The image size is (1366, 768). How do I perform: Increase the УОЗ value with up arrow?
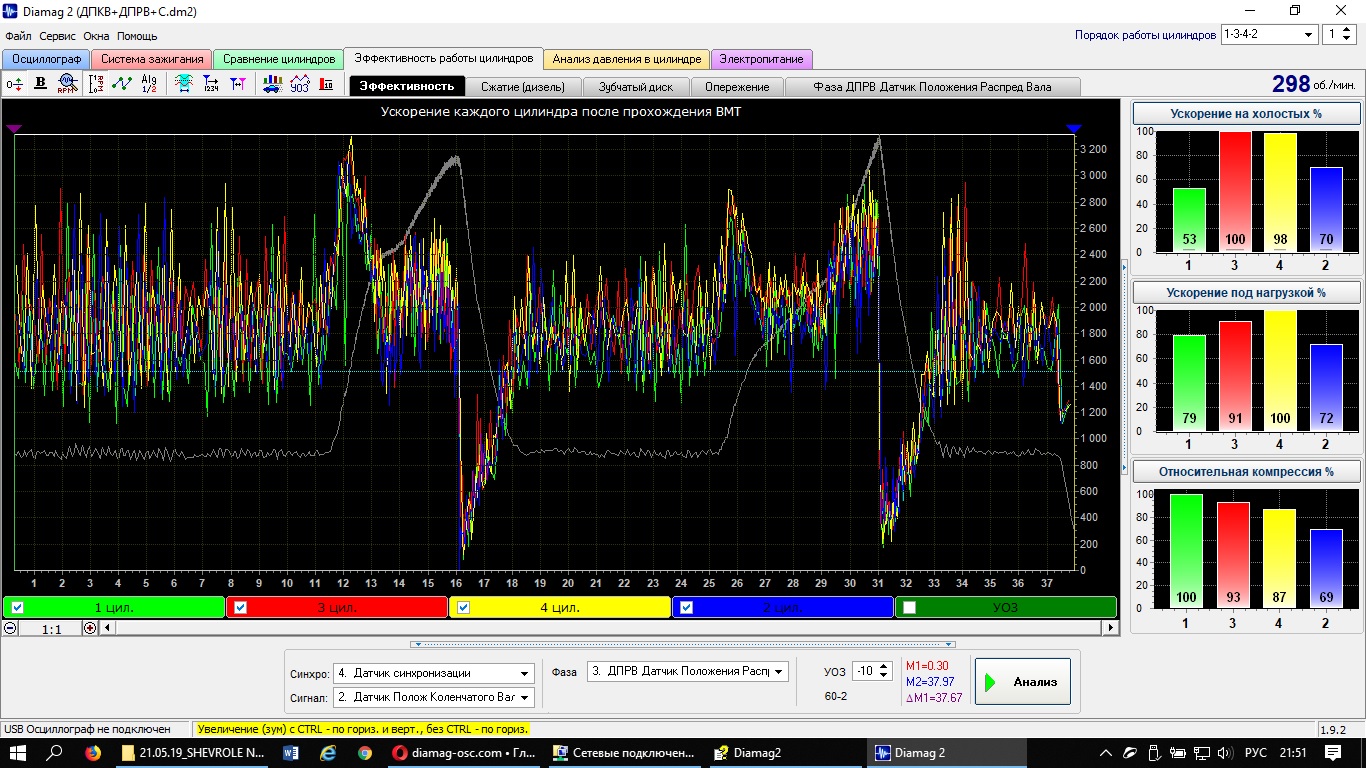coord(882,667)
